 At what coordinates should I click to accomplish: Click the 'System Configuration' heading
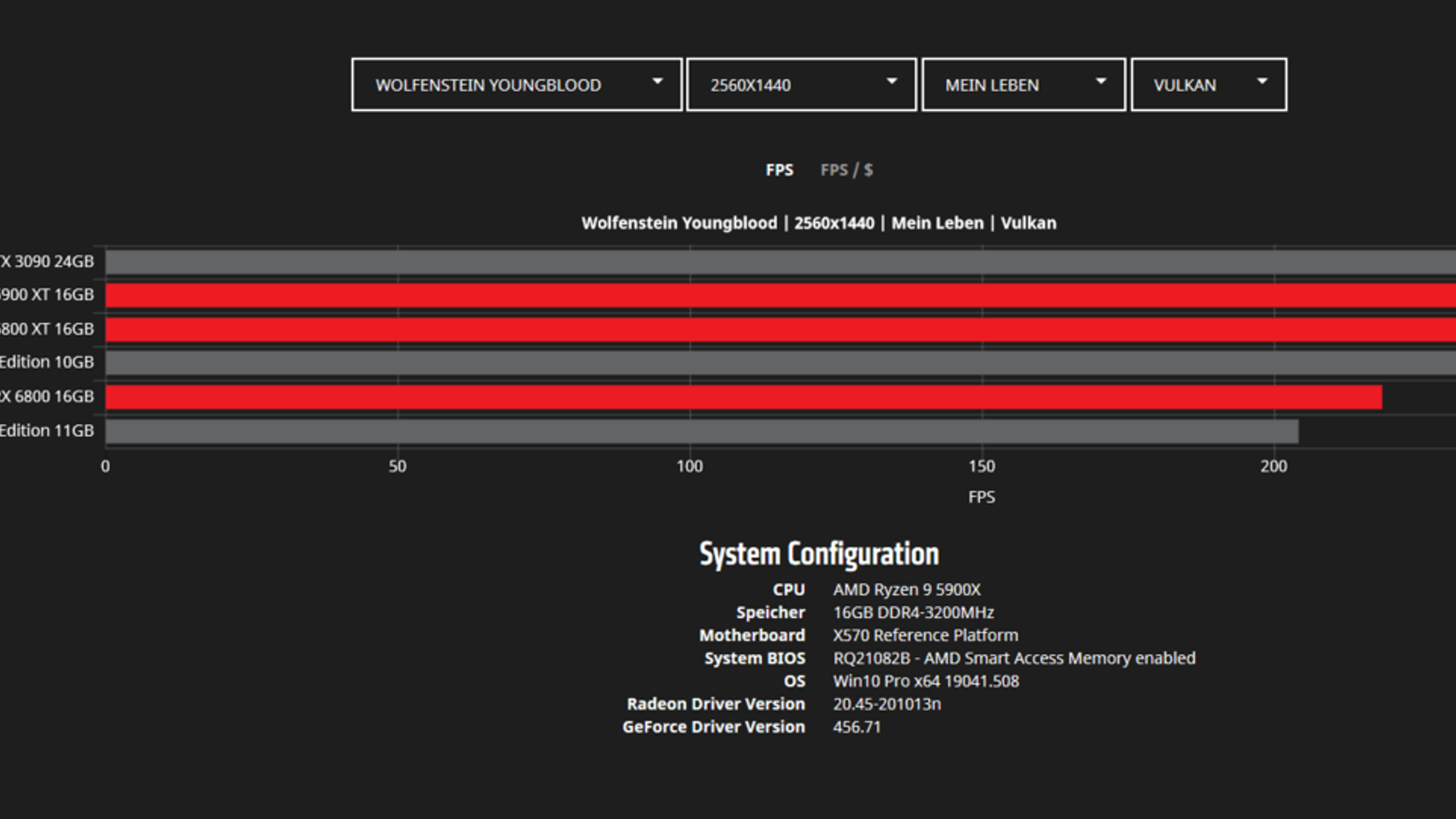[x=819, y=554]
